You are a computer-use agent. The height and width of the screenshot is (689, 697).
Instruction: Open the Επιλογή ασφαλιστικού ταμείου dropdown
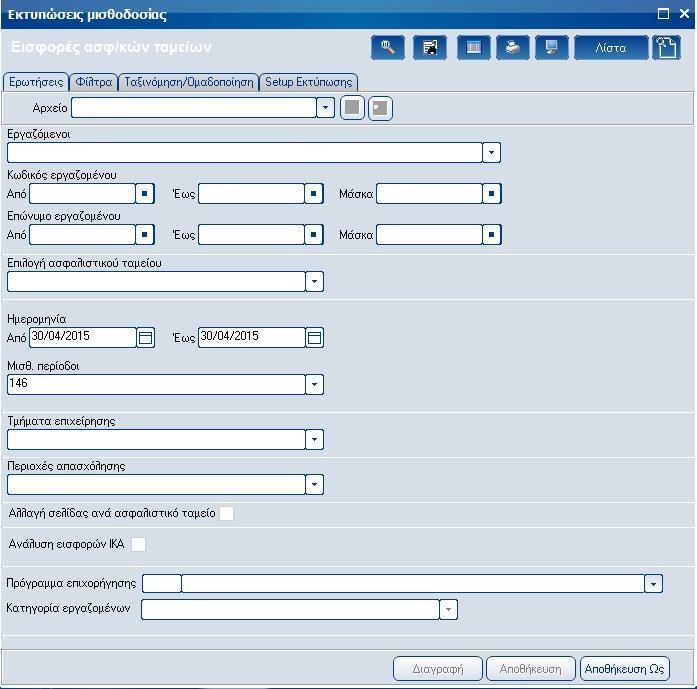click(x=314, y=281)
